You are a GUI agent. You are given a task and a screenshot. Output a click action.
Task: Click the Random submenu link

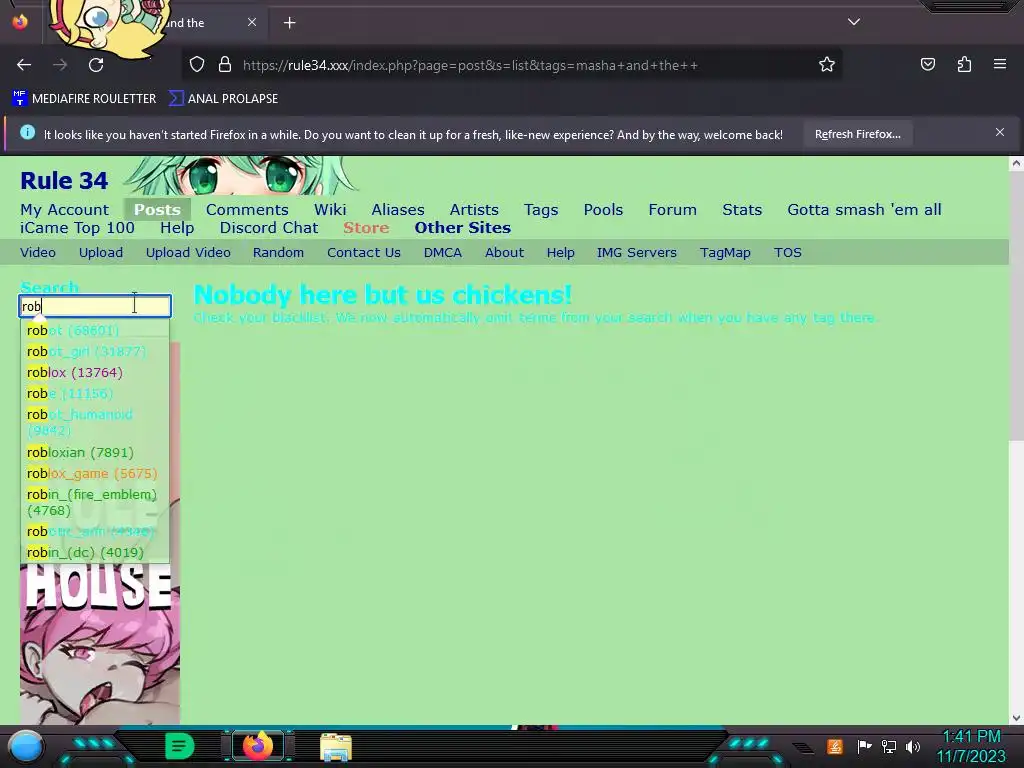point(278,253)
